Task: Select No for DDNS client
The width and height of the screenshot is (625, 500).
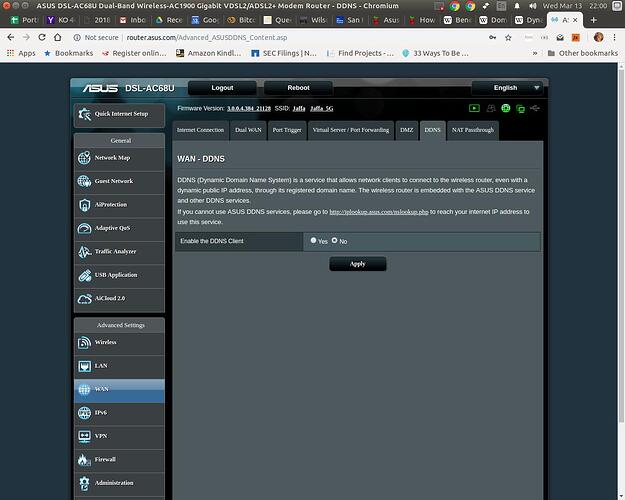Action: coord(334,240)
